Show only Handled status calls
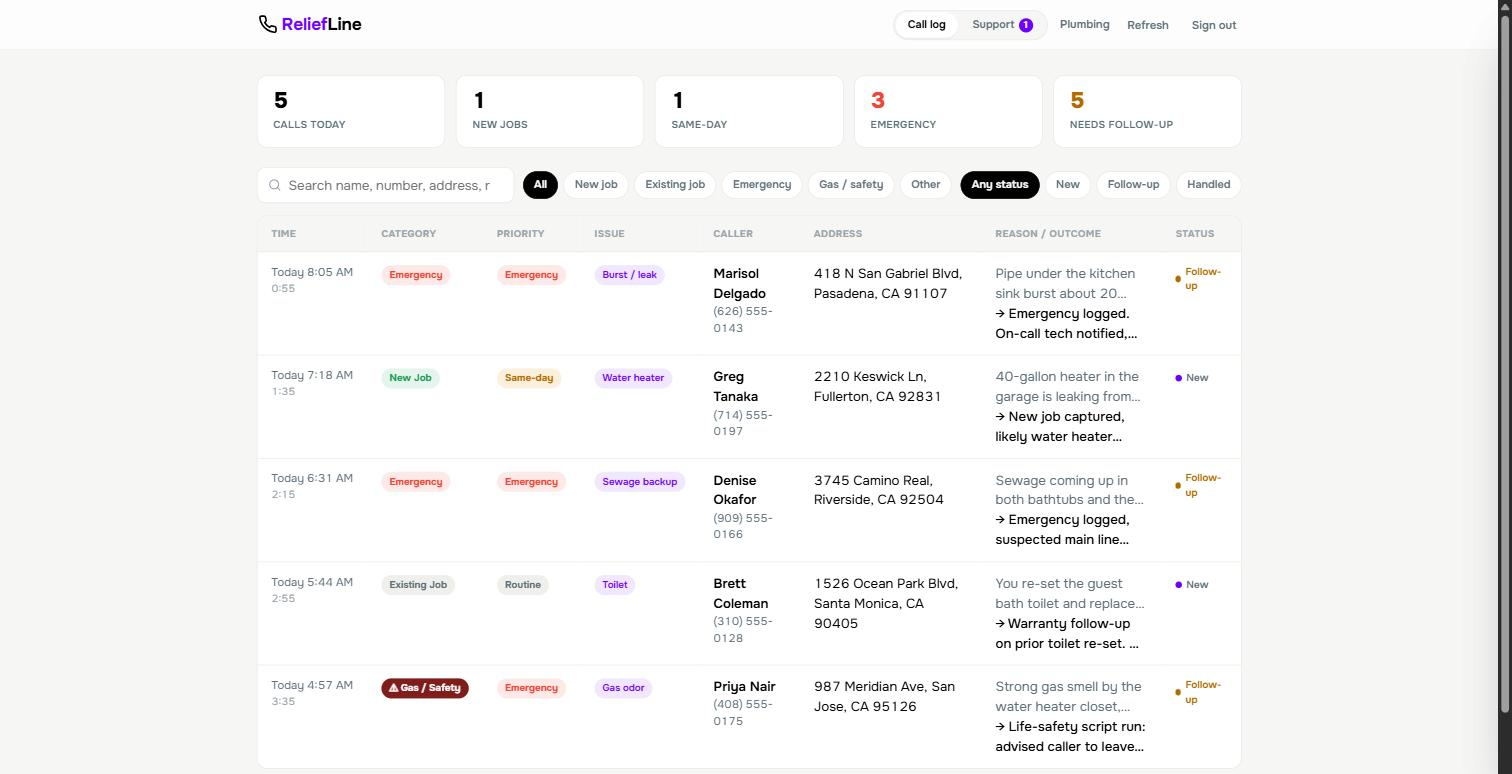Viewport: 1512px width, 774px height. coord(1209,185)
